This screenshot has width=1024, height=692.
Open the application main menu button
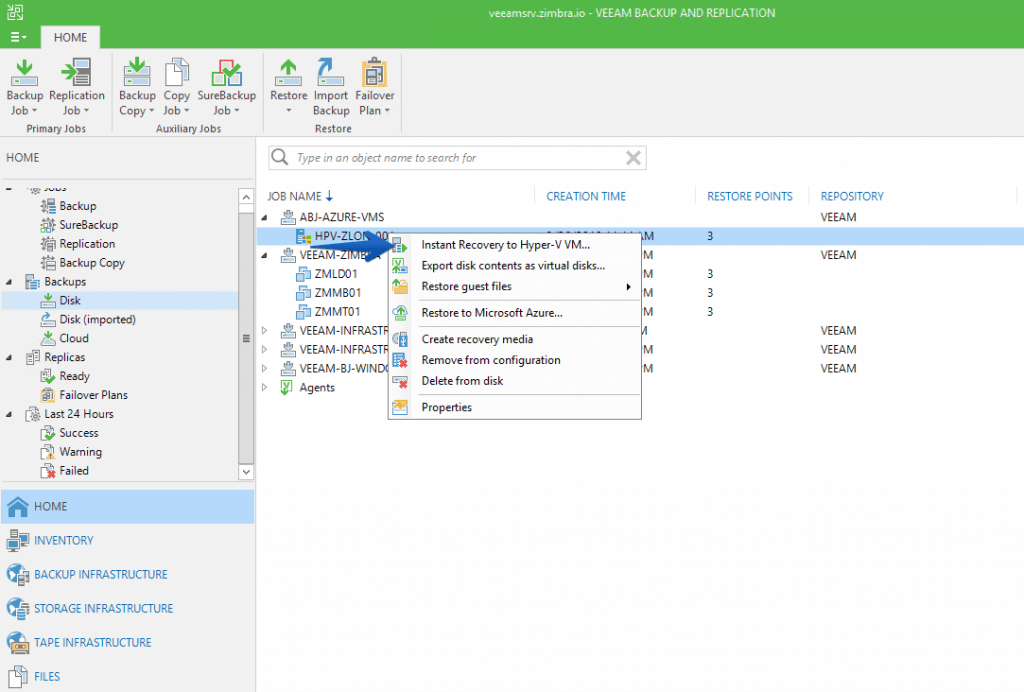click(x=18, y=37)
